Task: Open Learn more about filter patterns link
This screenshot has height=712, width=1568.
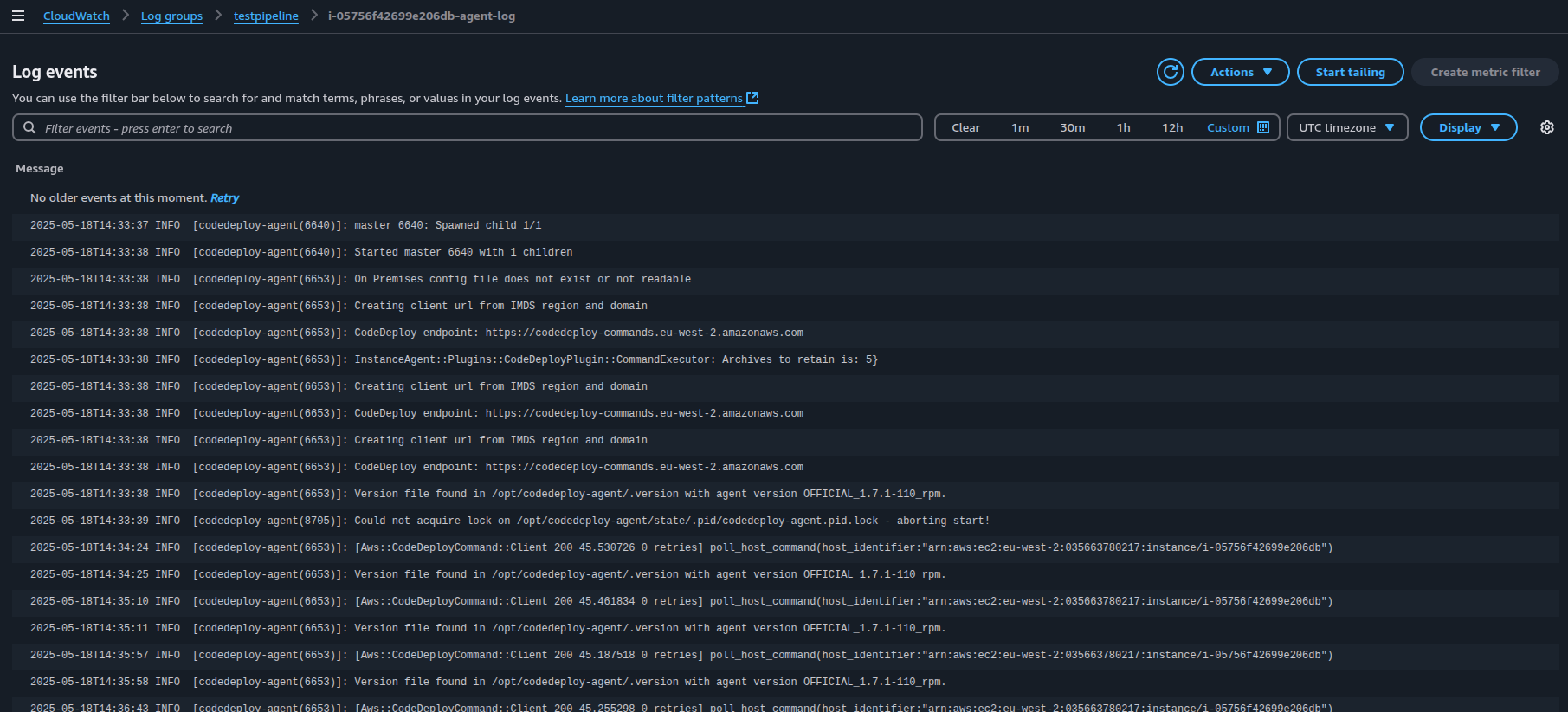Action: [654, 98]
